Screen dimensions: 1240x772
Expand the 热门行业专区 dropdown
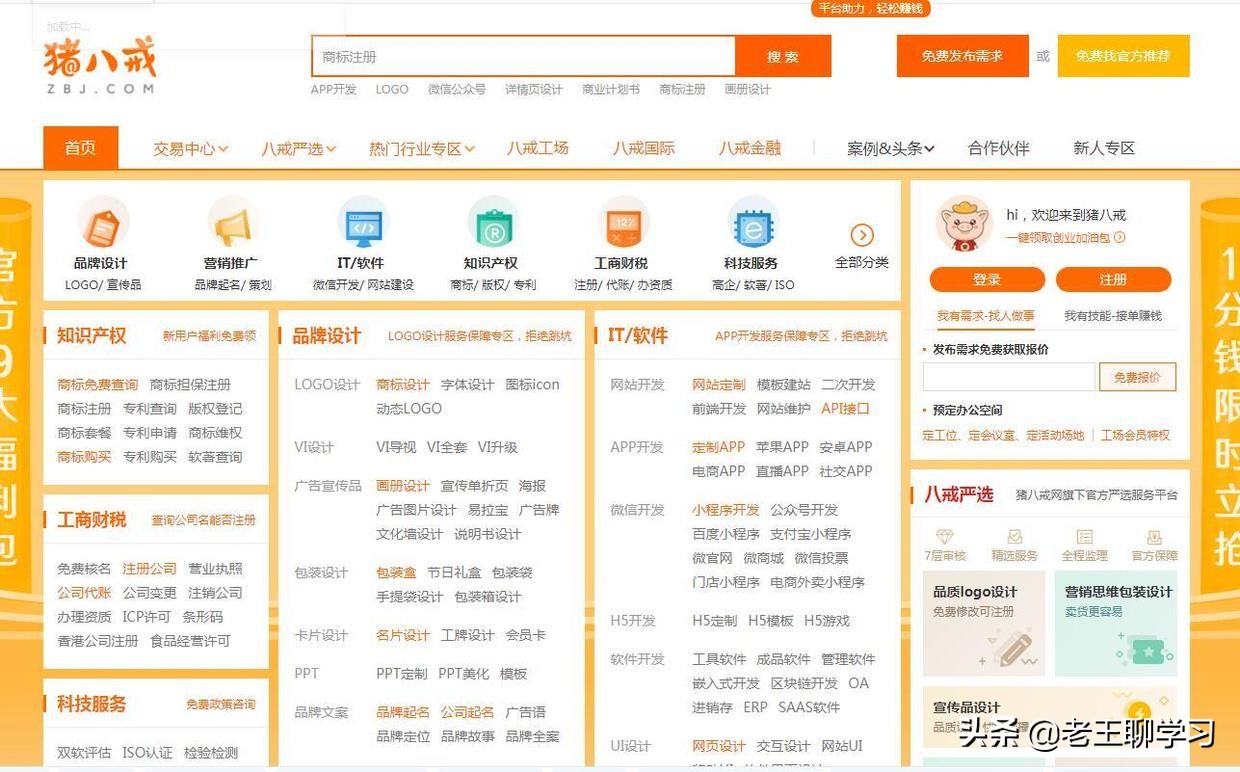(420, 147)
